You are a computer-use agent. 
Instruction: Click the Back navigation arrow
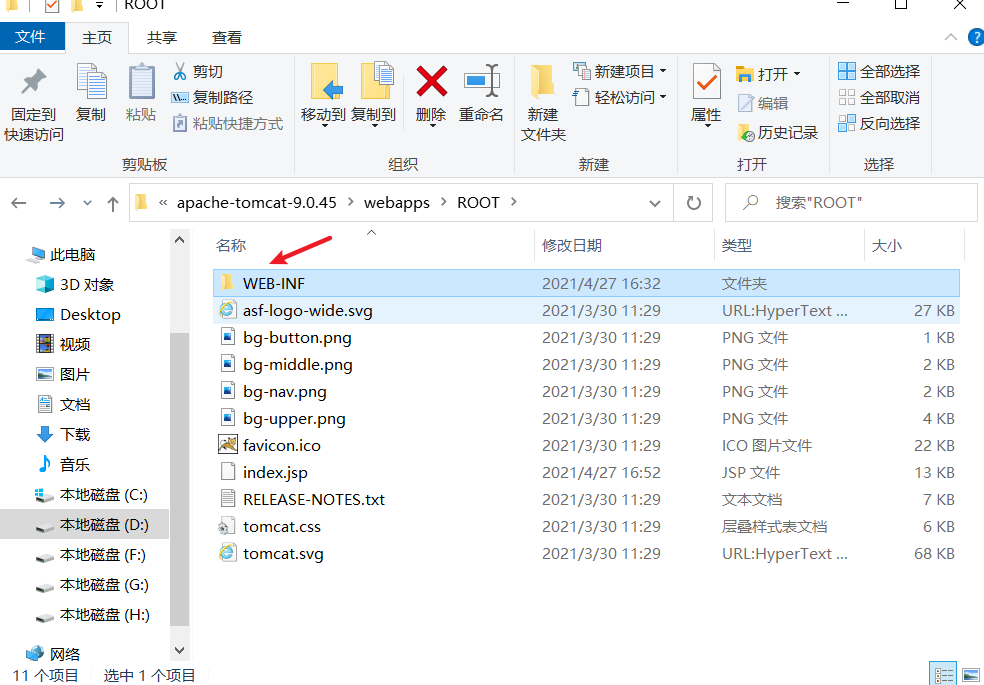19,203
